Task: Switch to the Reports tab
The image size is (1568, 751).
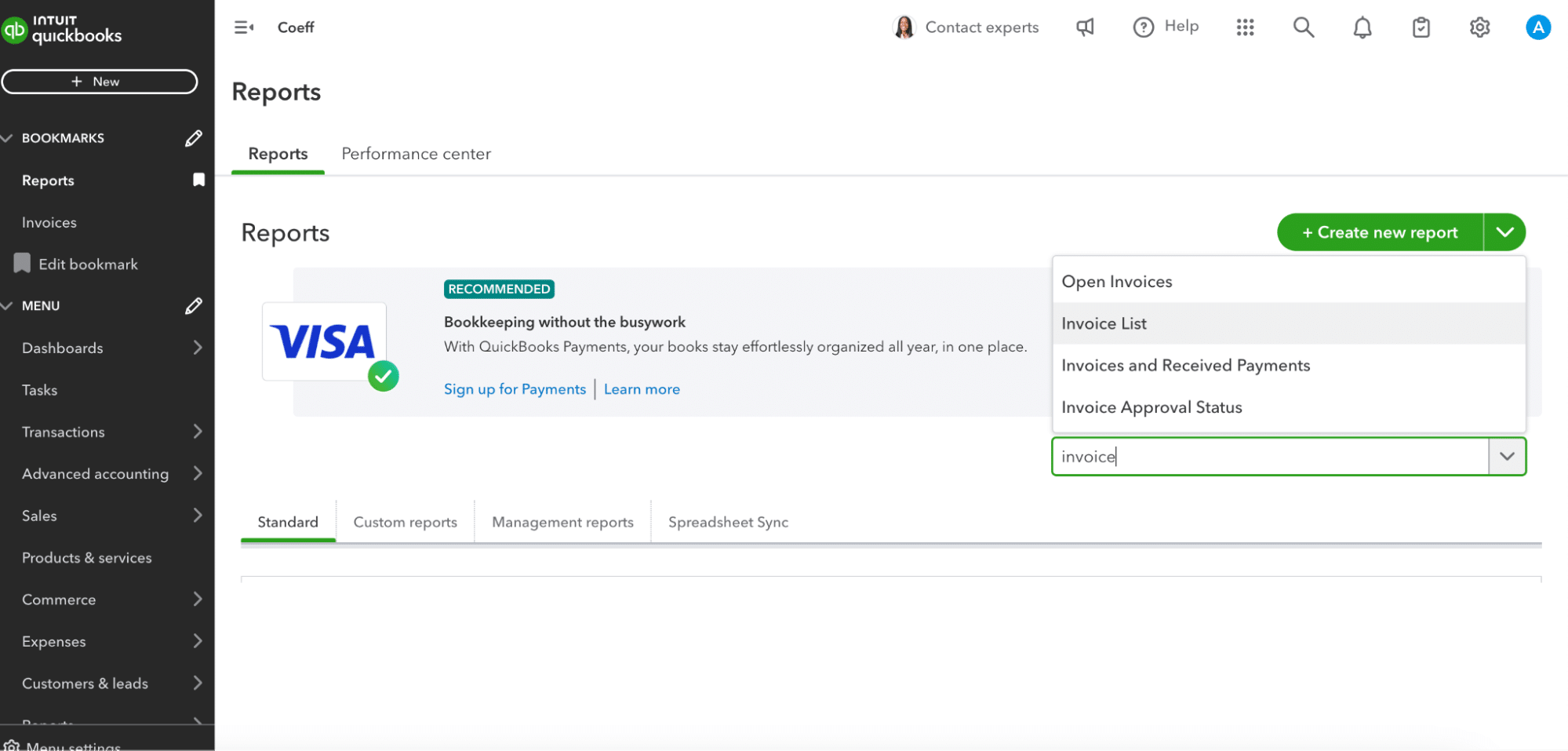Action: (278, 154)
